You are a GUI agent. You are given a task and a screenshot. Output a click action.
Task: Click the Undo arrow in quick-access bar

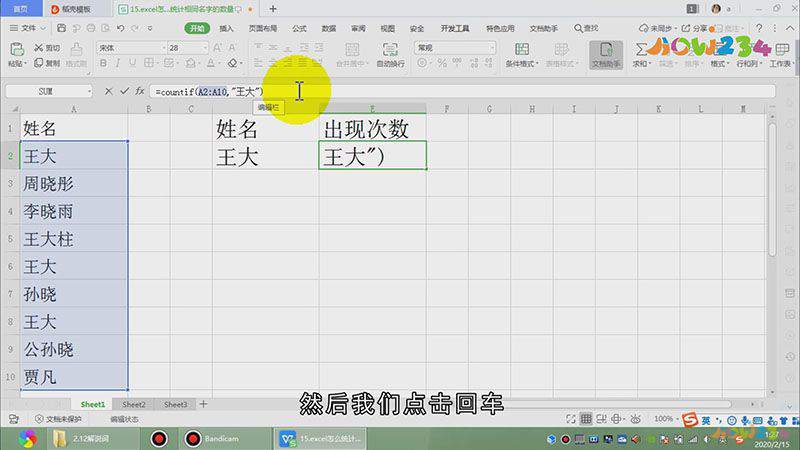[x=120, y=28]
